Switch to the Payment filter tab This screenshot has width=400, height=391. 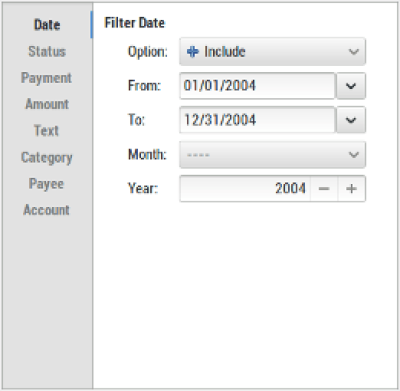pyautogui.click(x=46, y=78)
